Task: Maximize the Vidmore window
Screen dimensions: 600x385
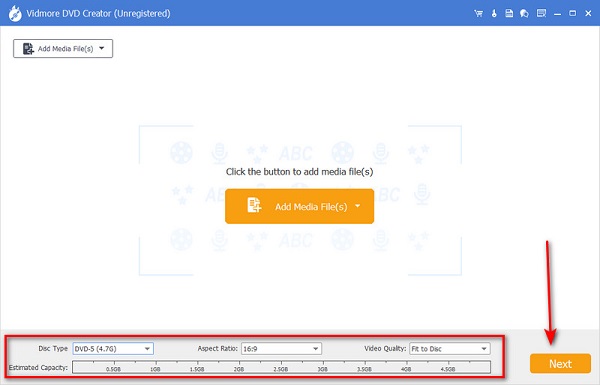Action: click(x=572, y=13)
